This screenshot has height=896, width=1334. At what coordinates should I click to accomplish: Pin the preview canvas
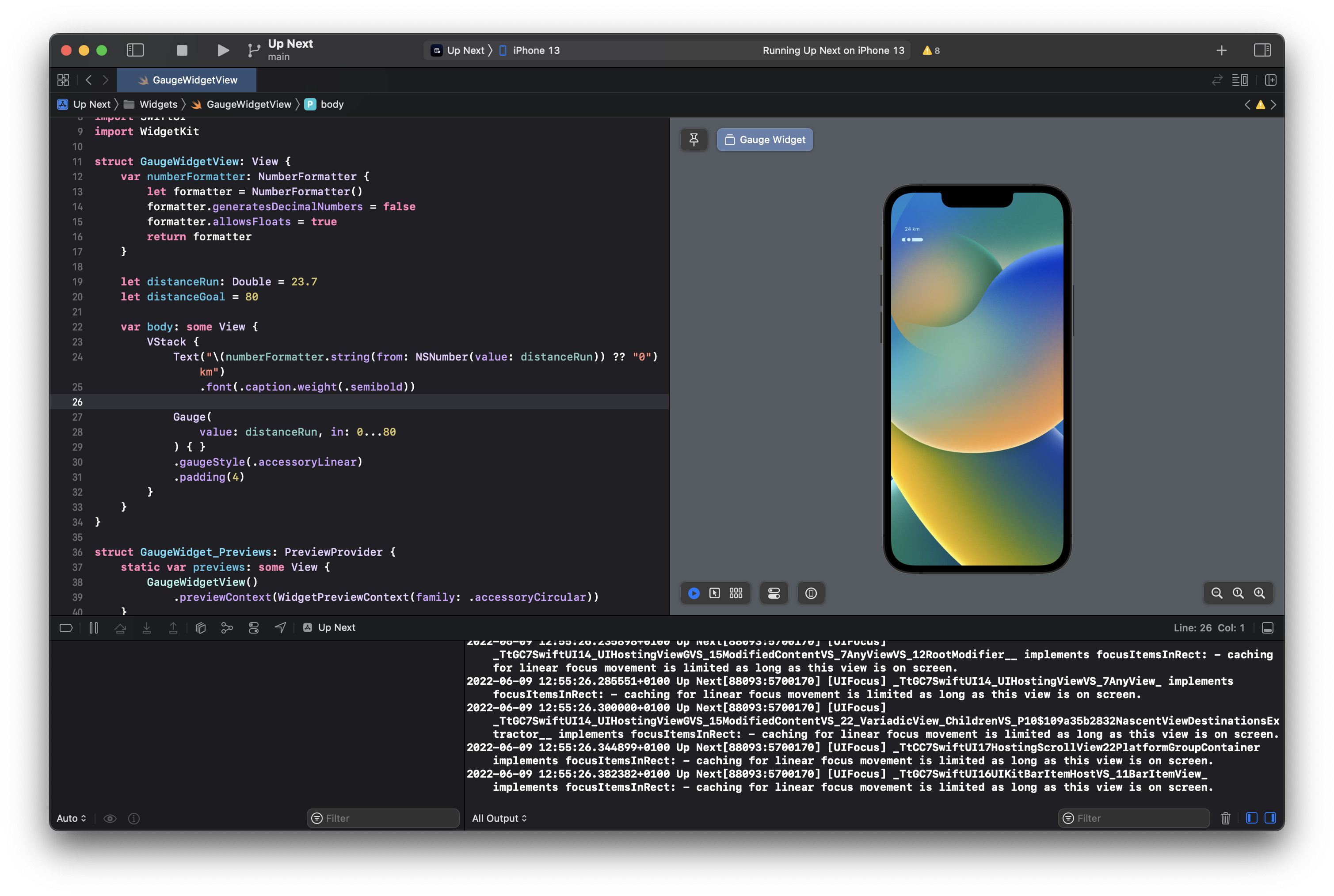click(x=694, y=140)
